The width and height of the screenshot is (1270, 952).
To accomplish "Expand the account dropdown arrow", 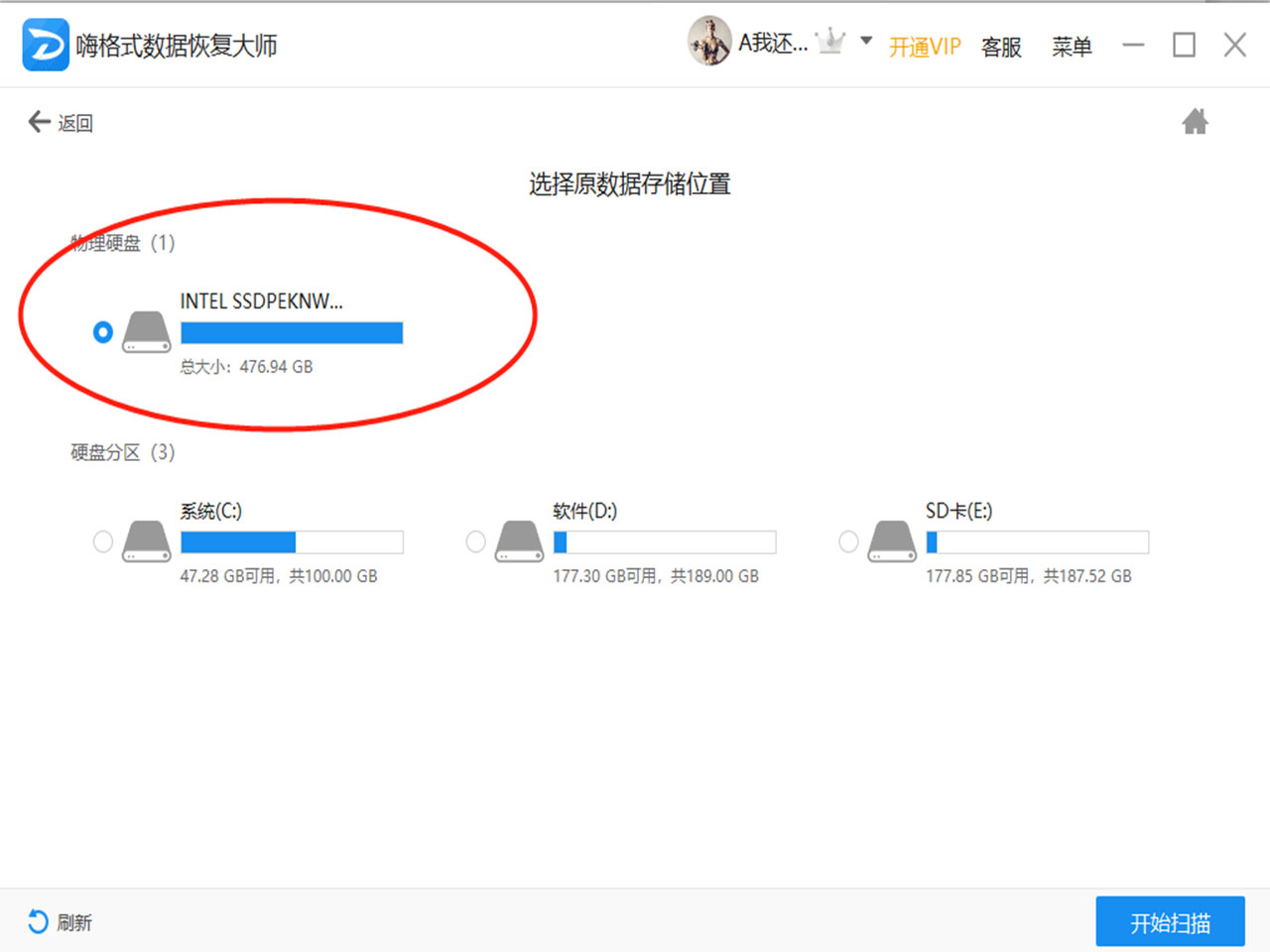I will [864, 42].
